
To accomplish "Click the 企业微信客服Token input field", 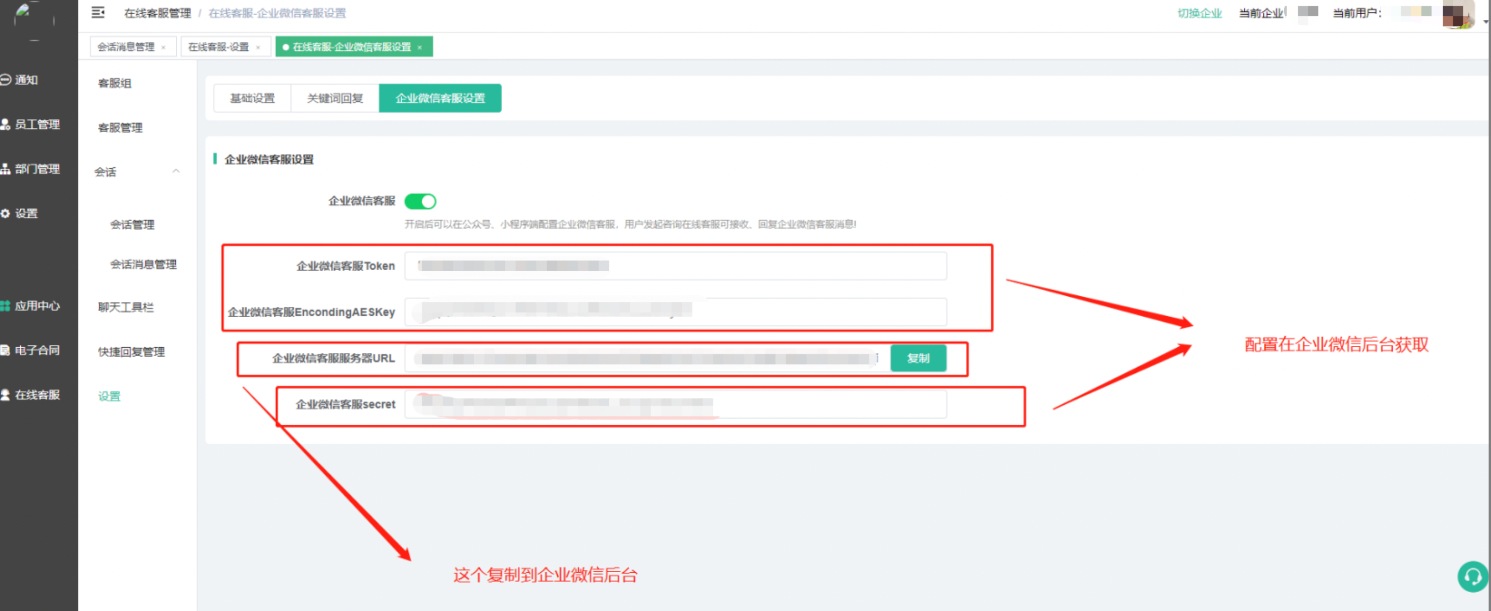I will 675,266.
